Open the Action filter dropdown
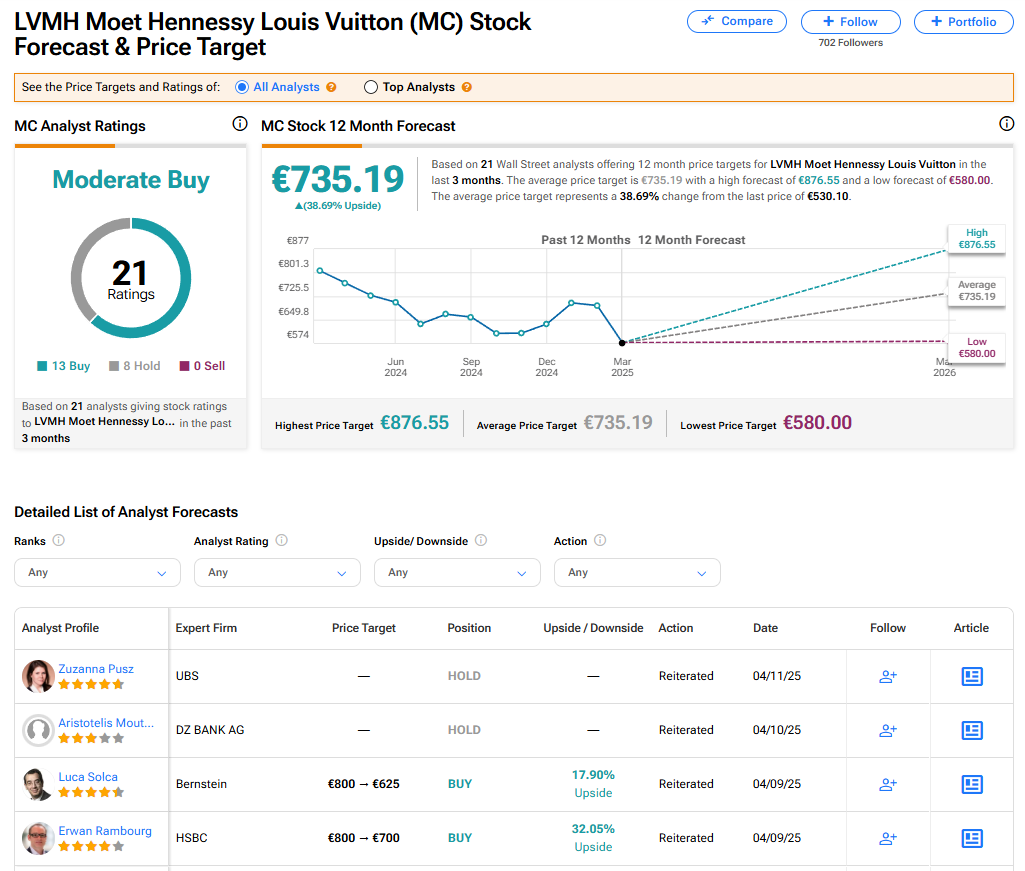The width and height of the screenshot is (1025, 871). pos(637,572)
